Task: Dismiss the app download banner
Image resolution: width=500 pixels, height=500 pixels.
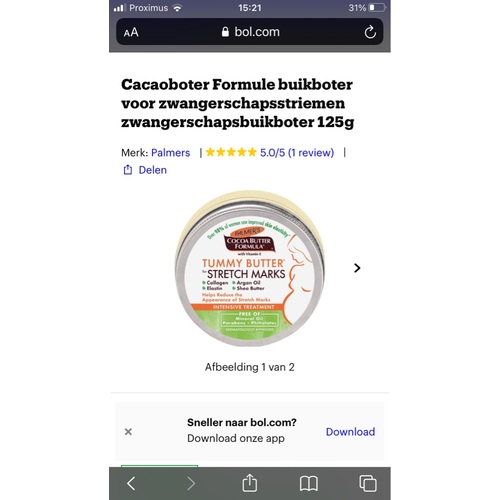Action: (128, 432)
